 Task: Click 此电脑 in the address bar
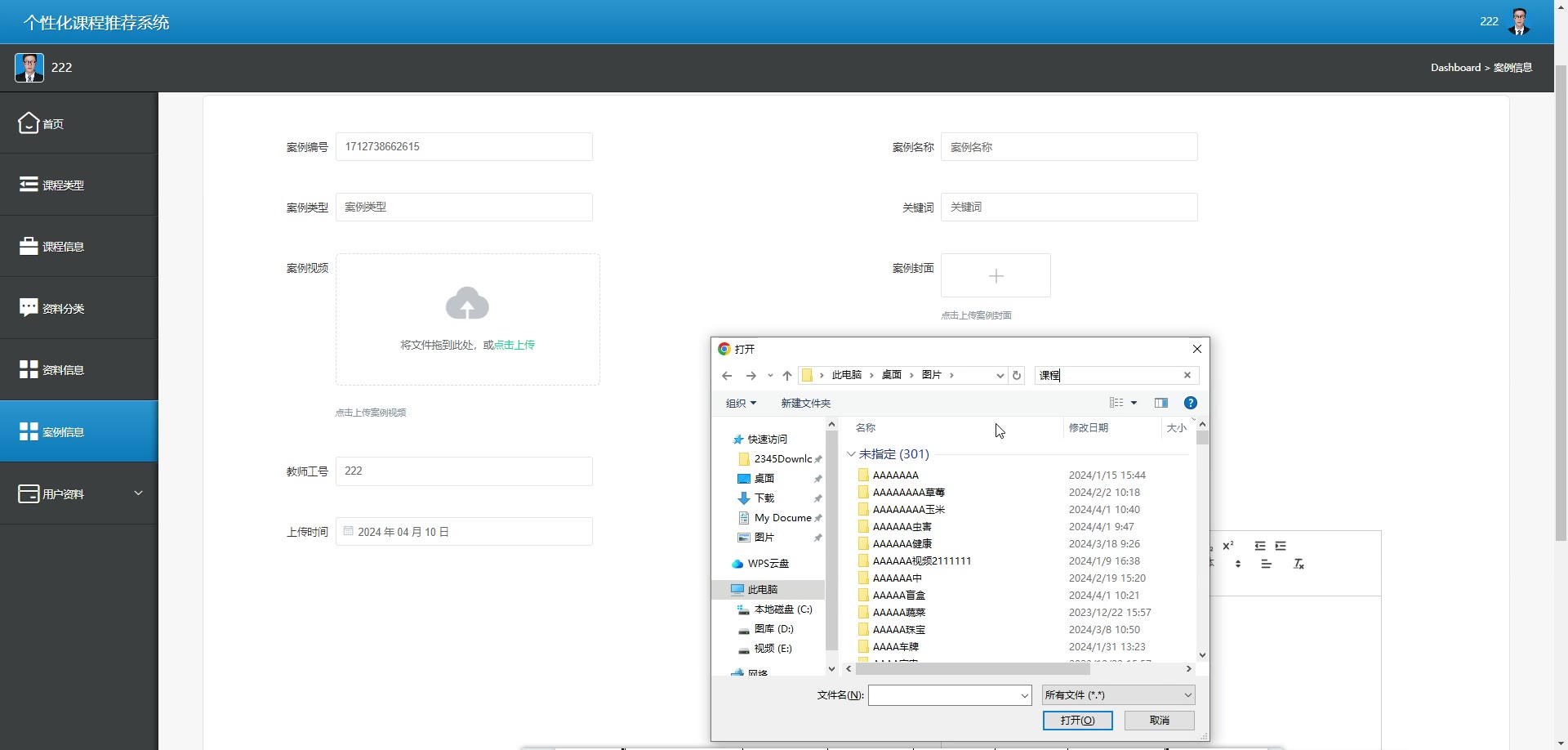[847, 375]
